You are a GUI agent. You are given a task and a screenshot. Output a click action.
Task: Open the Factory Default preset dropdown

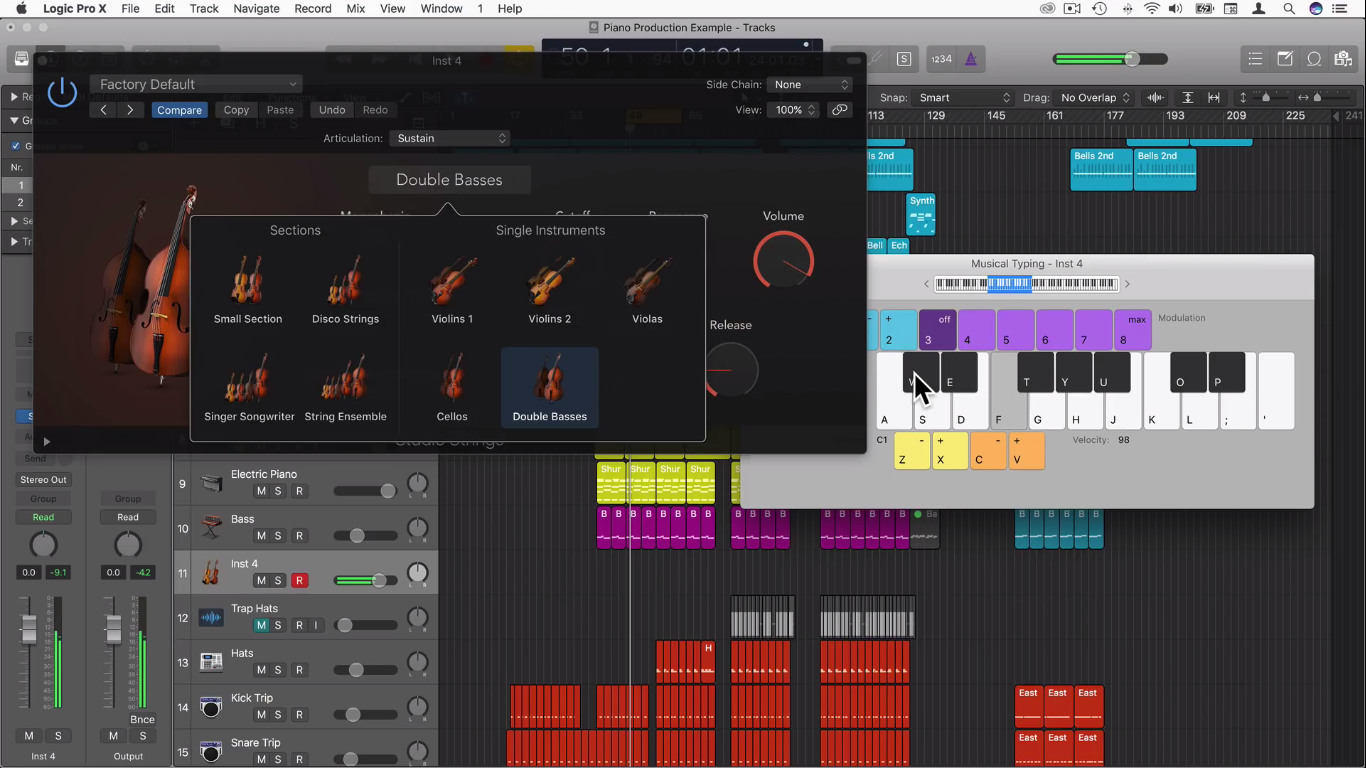pos(196,85)
